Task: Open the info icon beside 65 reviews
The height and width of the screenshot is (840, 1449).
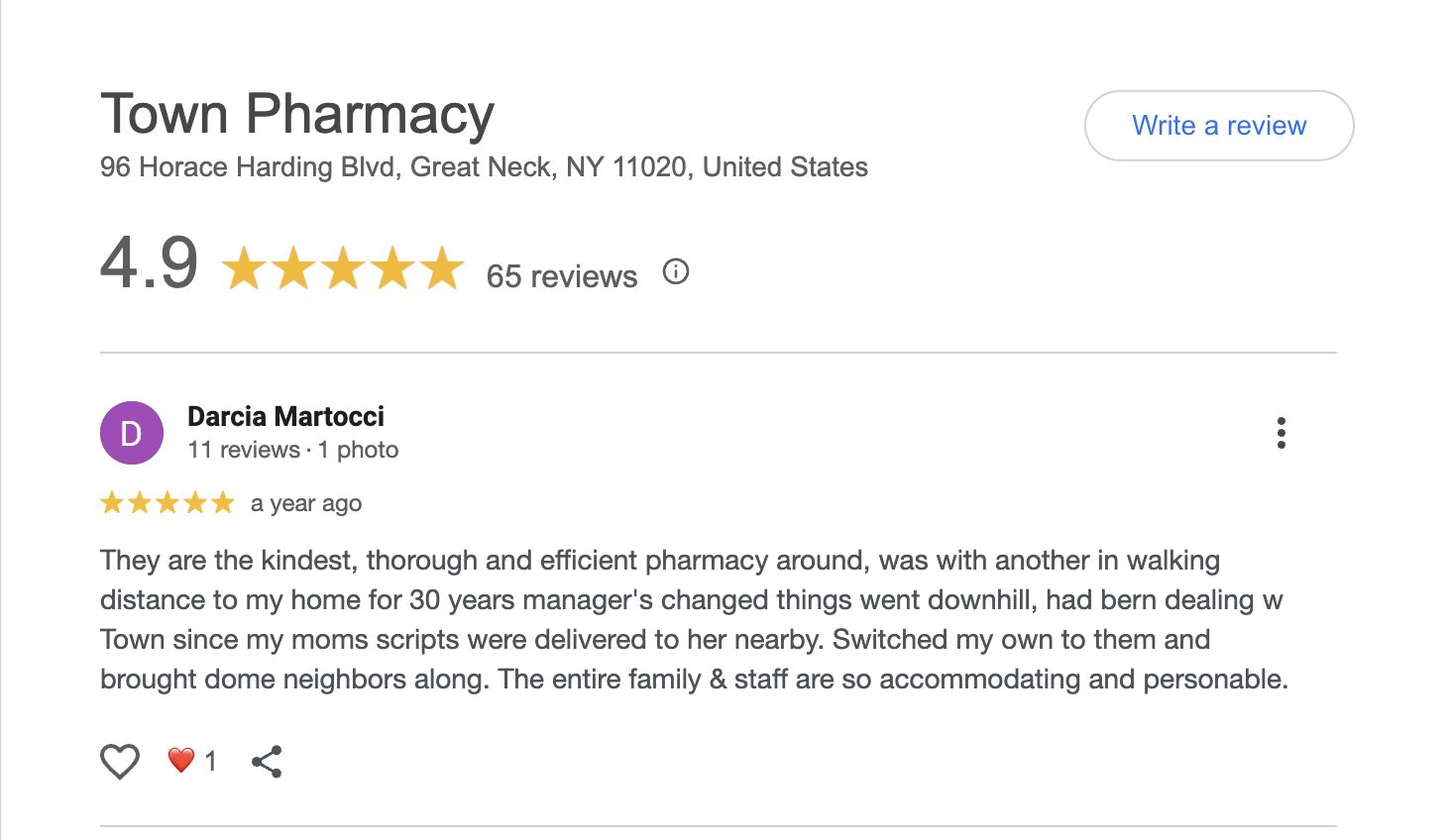Action: pyautogui.click(x=676, y=271)
